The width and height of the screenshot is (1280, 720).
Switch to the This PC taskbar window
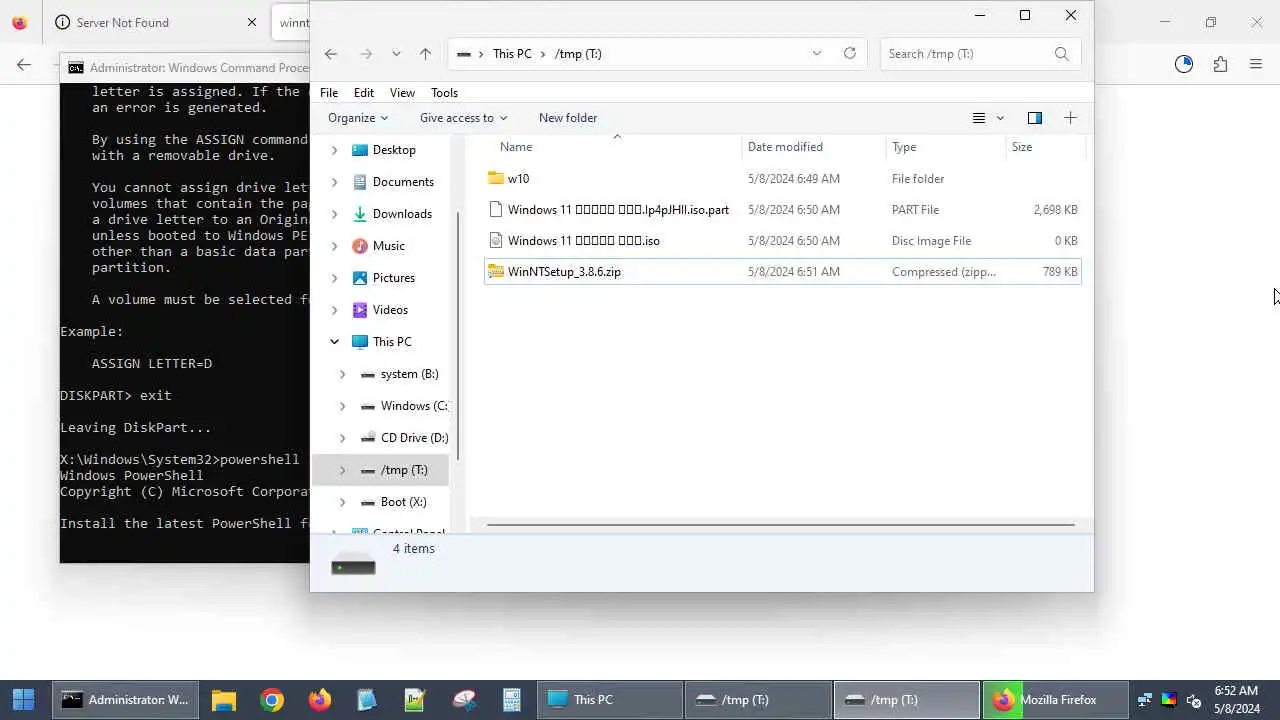click(610, 700)
